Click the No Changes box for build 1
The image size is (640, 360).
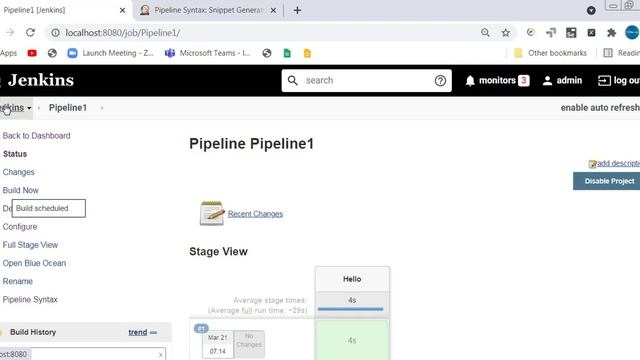coord(249,344)
